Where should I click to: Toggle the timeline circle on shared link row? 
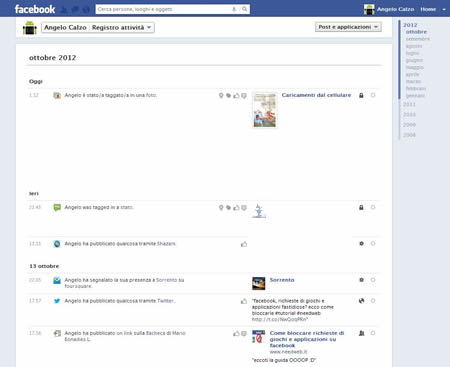[x=373, y=333]
